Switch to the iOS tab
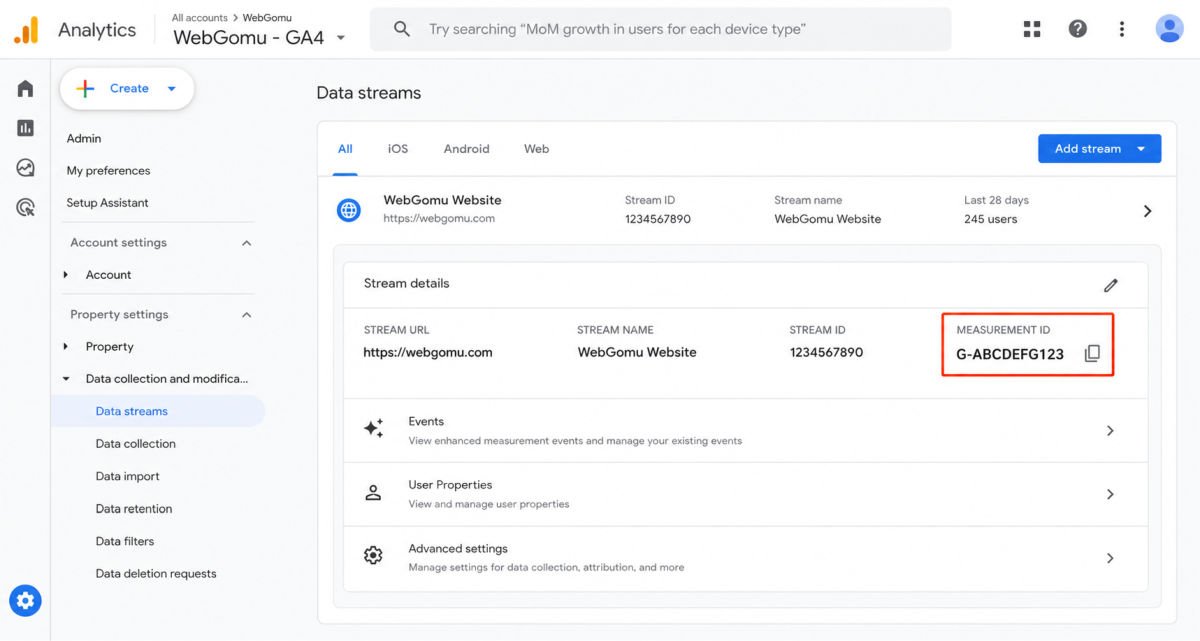The image size is (1200, 641). pyautogui.click(x=398, y=149)
